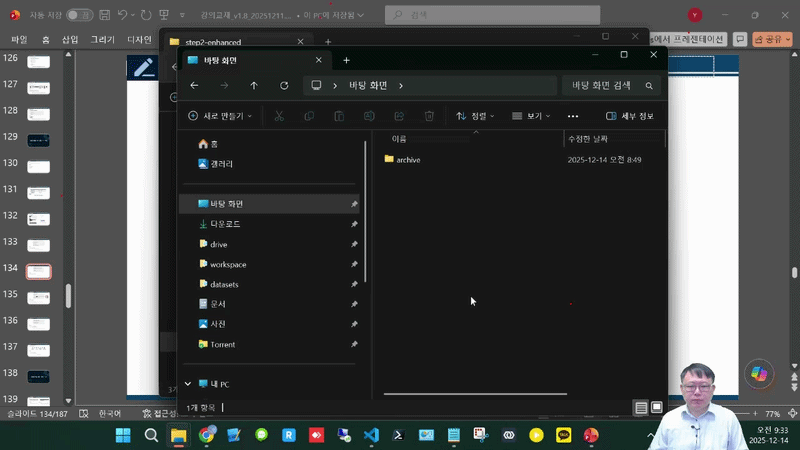
Task: Open the three-dots more options menu
Action: (x=573, y=116)
